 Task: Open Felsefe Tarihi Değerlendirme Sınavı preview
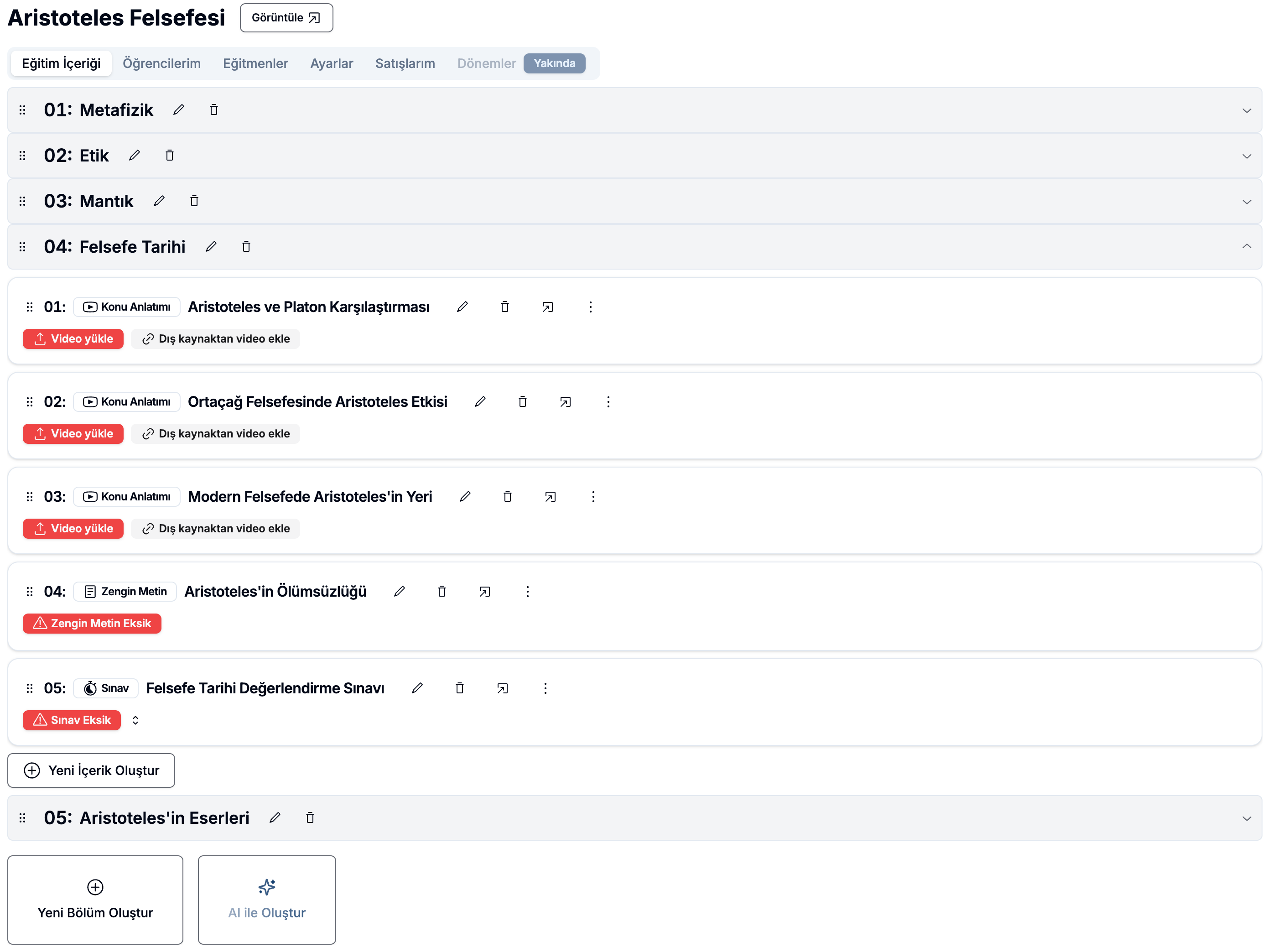[503, 688]
